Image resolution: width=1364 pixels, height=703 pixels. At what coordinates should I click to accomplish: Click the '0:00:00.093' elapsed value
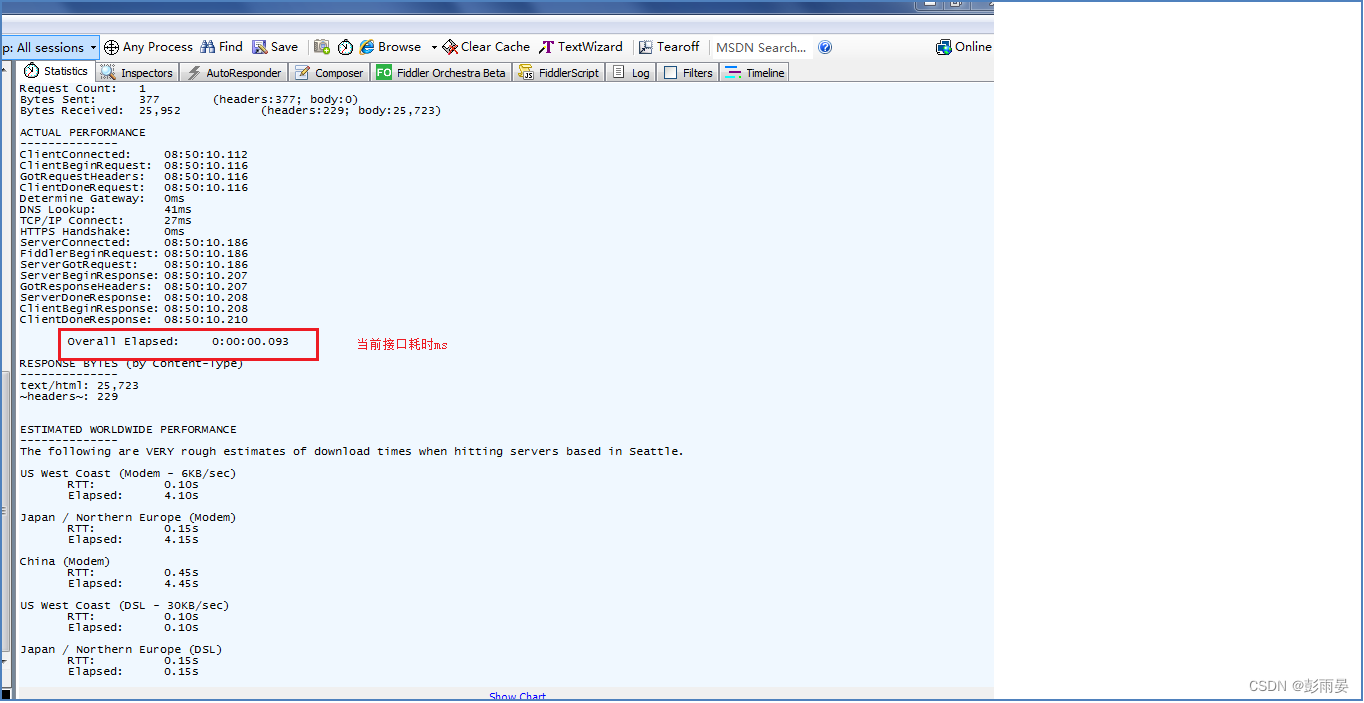[250, 342]
